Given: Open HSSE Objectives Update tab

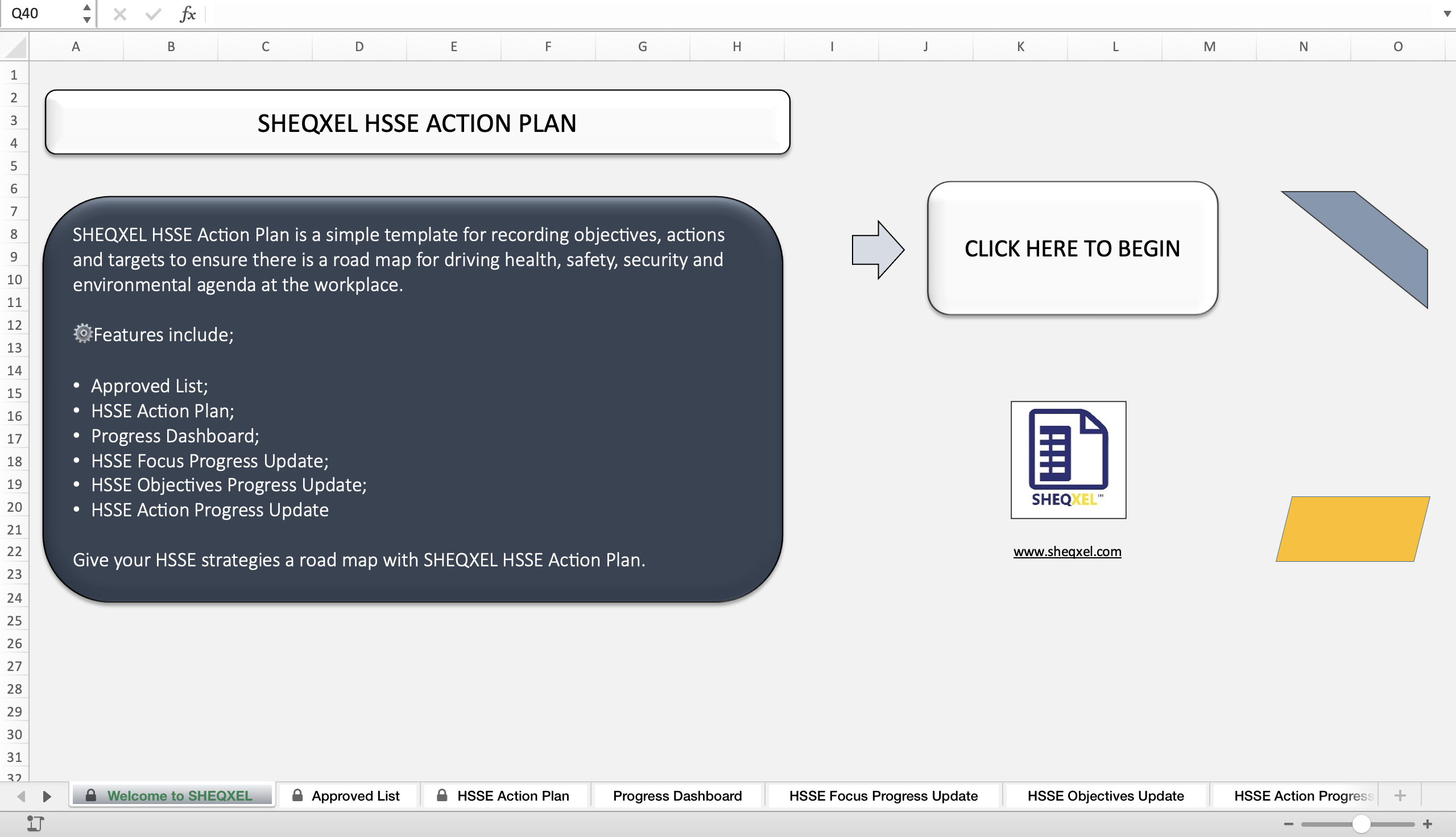Looking at the screenshot, I should (1105, 795).
